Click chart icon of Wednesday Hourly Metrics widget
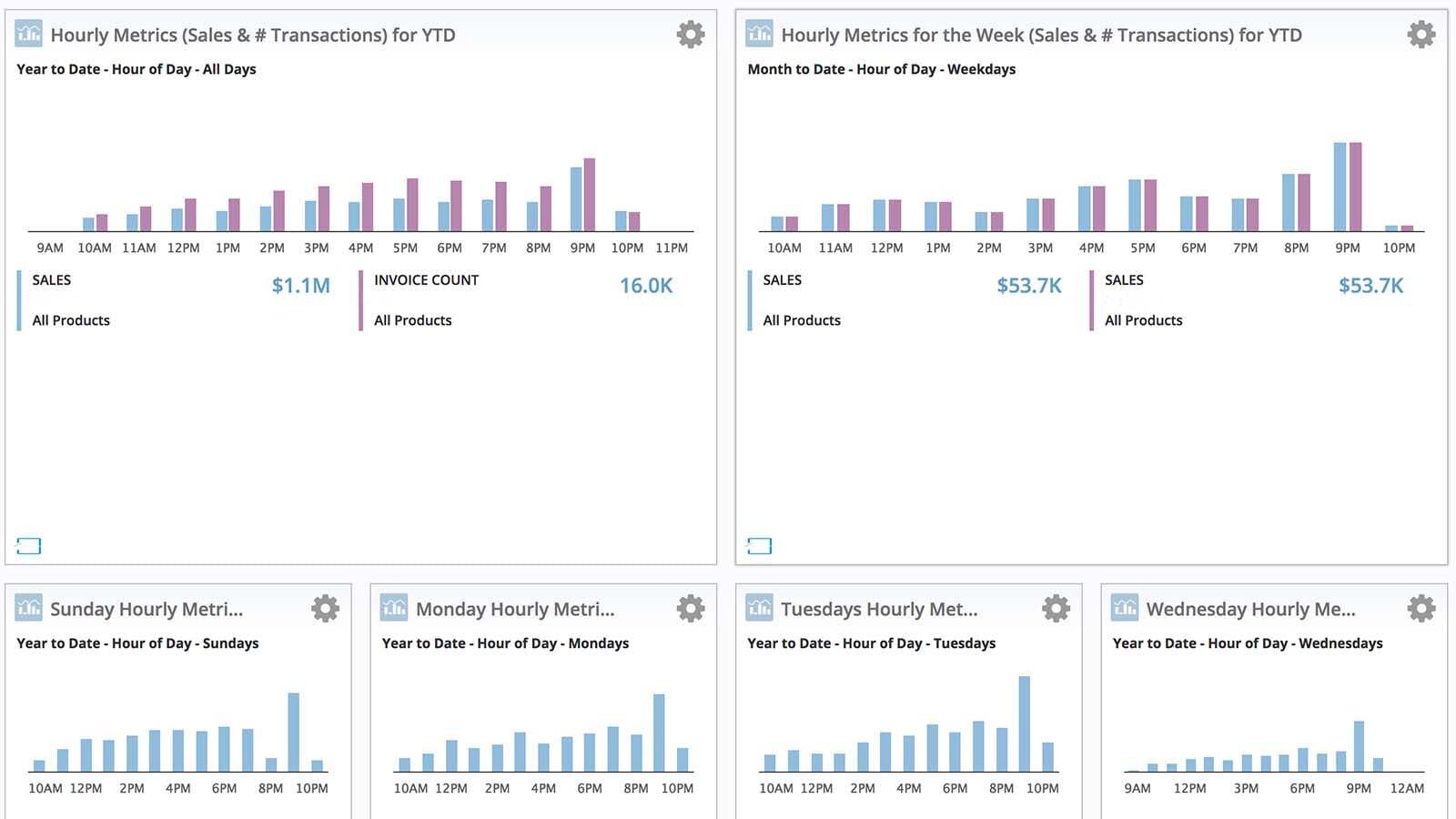Screen dimensions: 1456x819 pyautogui.click(x=1126, y=608)
